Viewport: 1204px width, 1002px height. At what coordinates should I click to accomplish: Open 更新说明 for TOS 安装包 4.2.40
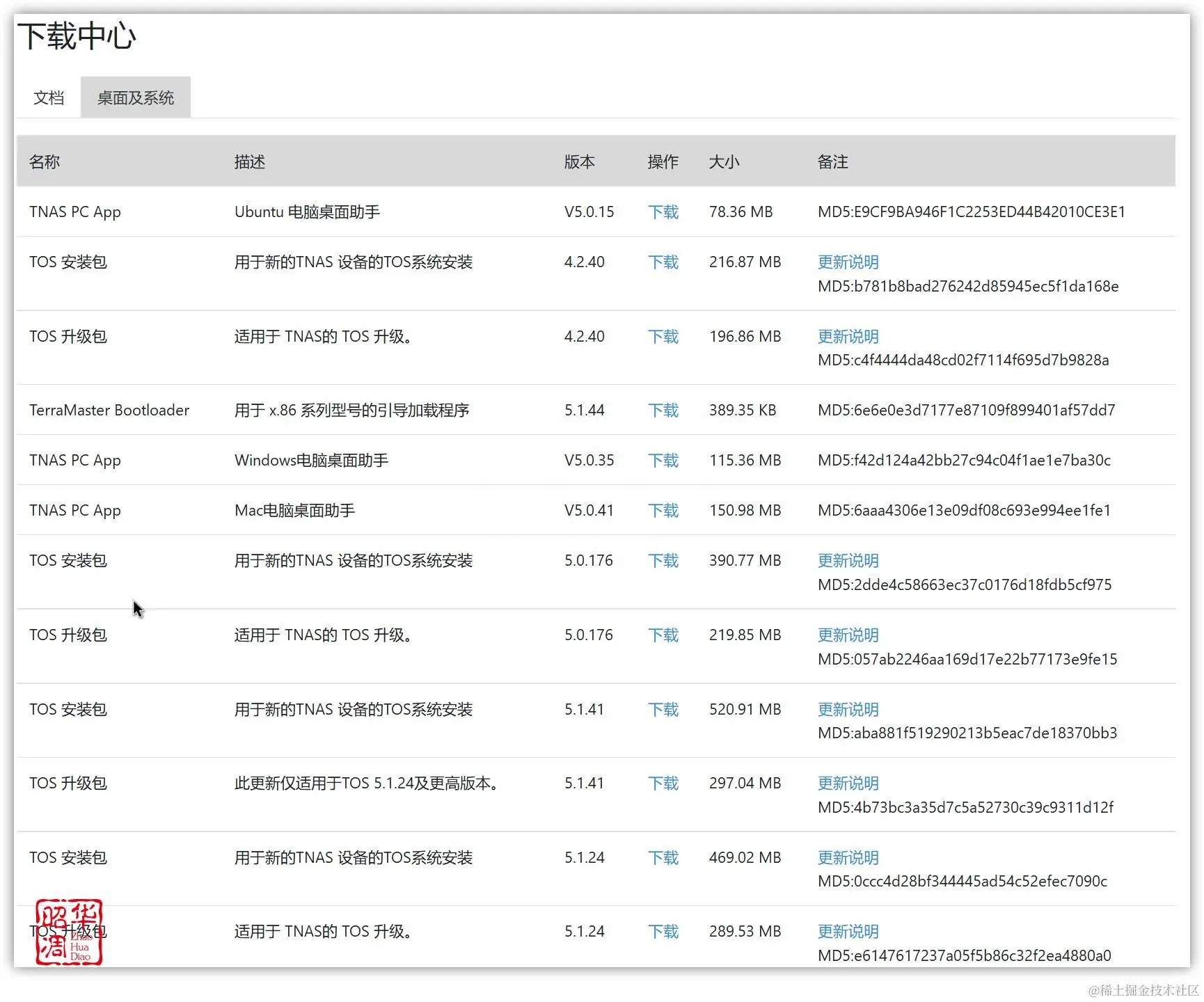pos(848,262)
